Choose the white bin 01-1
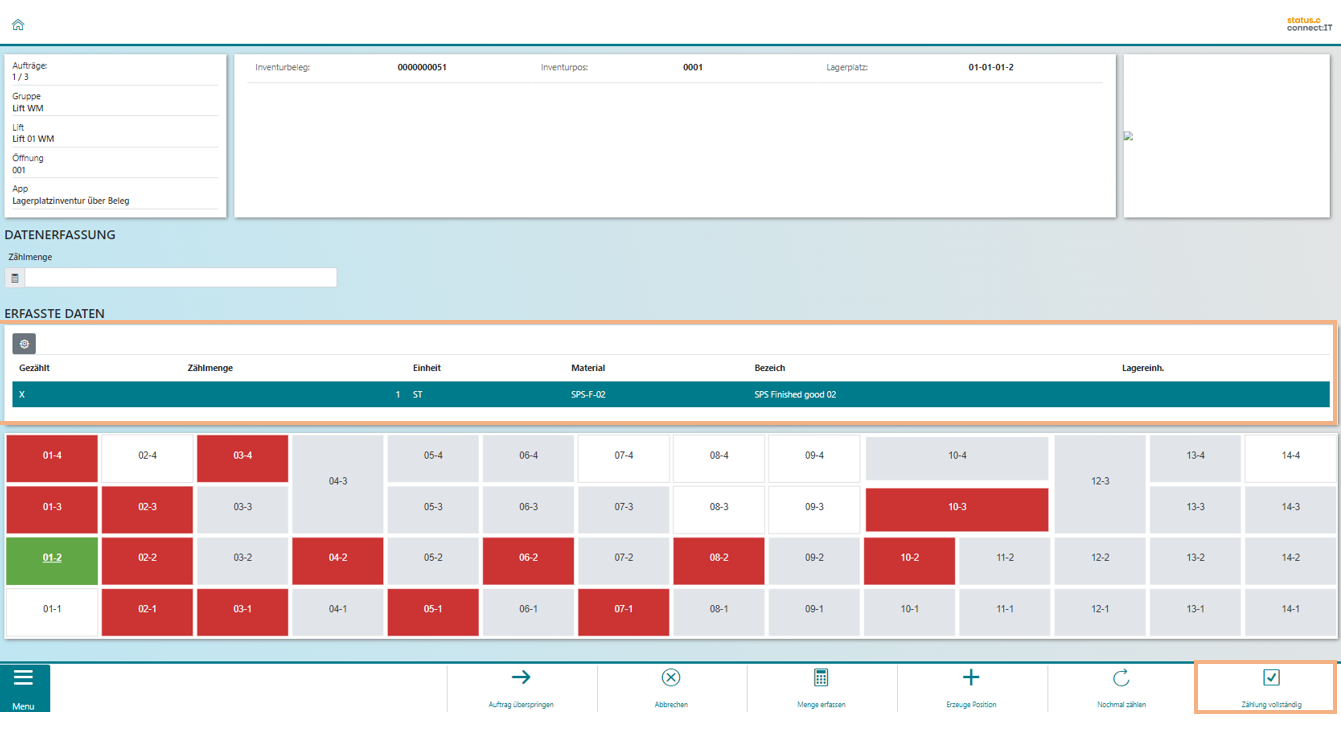 [x=52, y=609]
